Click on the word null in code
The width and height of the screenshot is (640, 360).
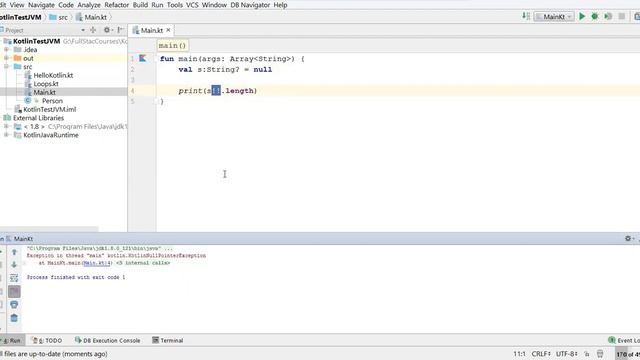[x=262, y=69]
